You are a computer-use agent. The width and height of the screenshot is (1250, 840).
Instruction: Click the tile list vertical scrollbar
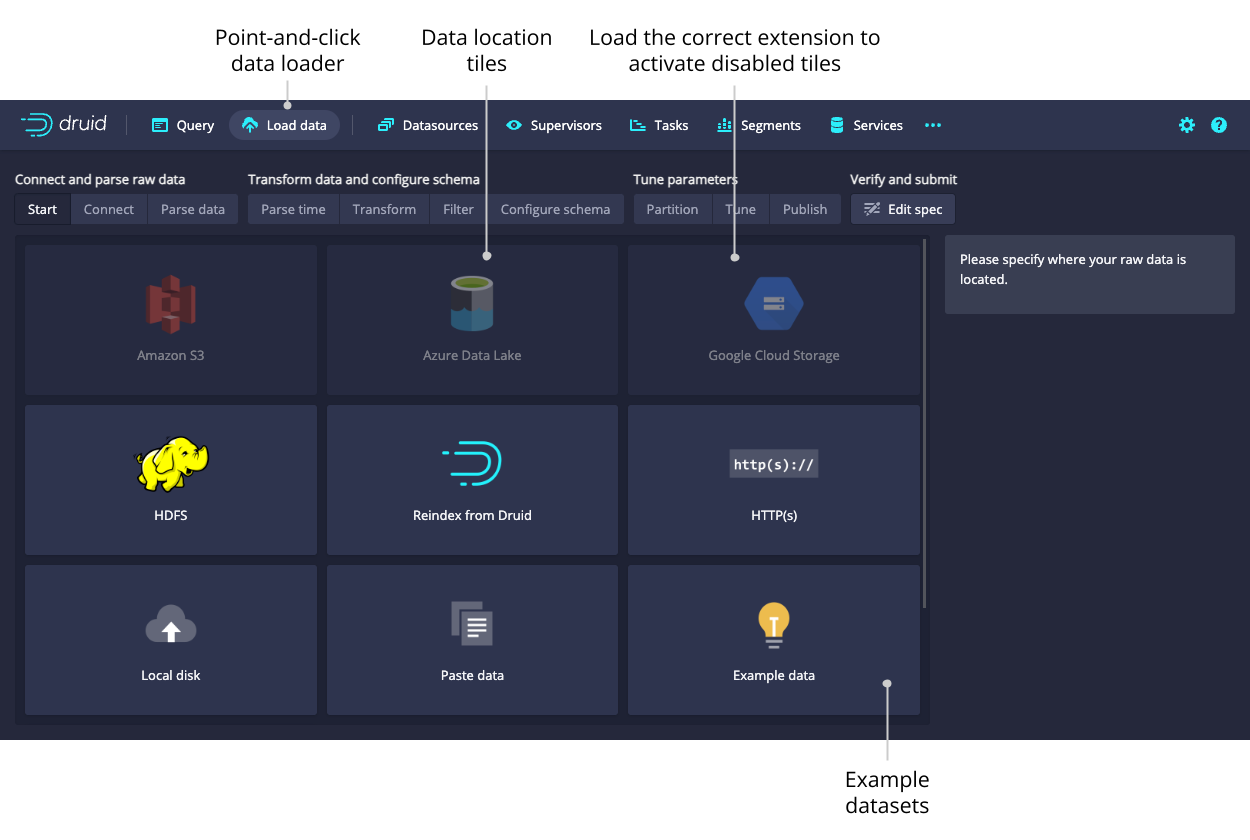coord(924,420)
